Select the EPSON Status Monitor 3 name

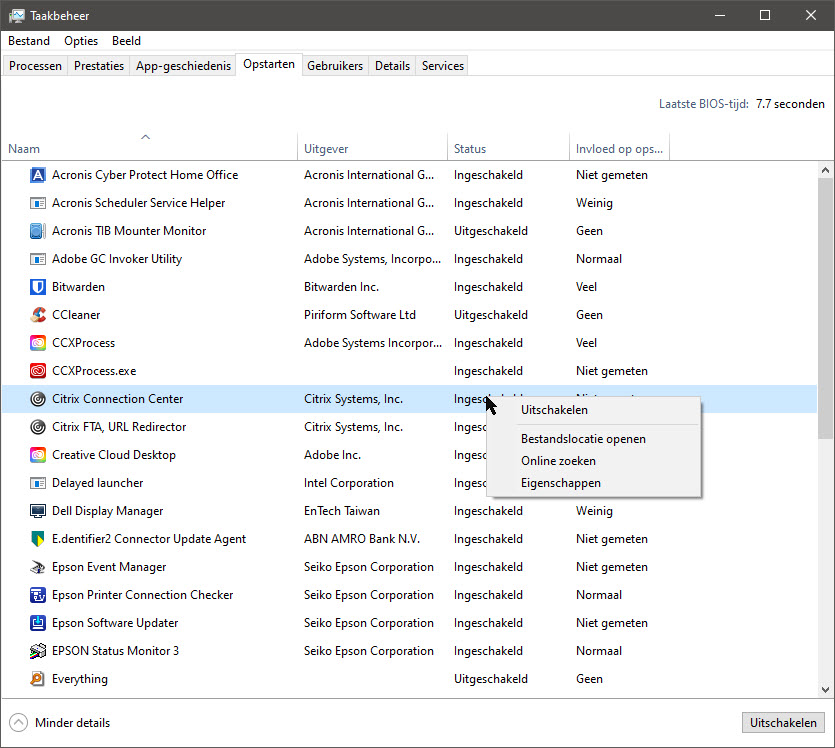pyautogui.click(x=116, y=651)
